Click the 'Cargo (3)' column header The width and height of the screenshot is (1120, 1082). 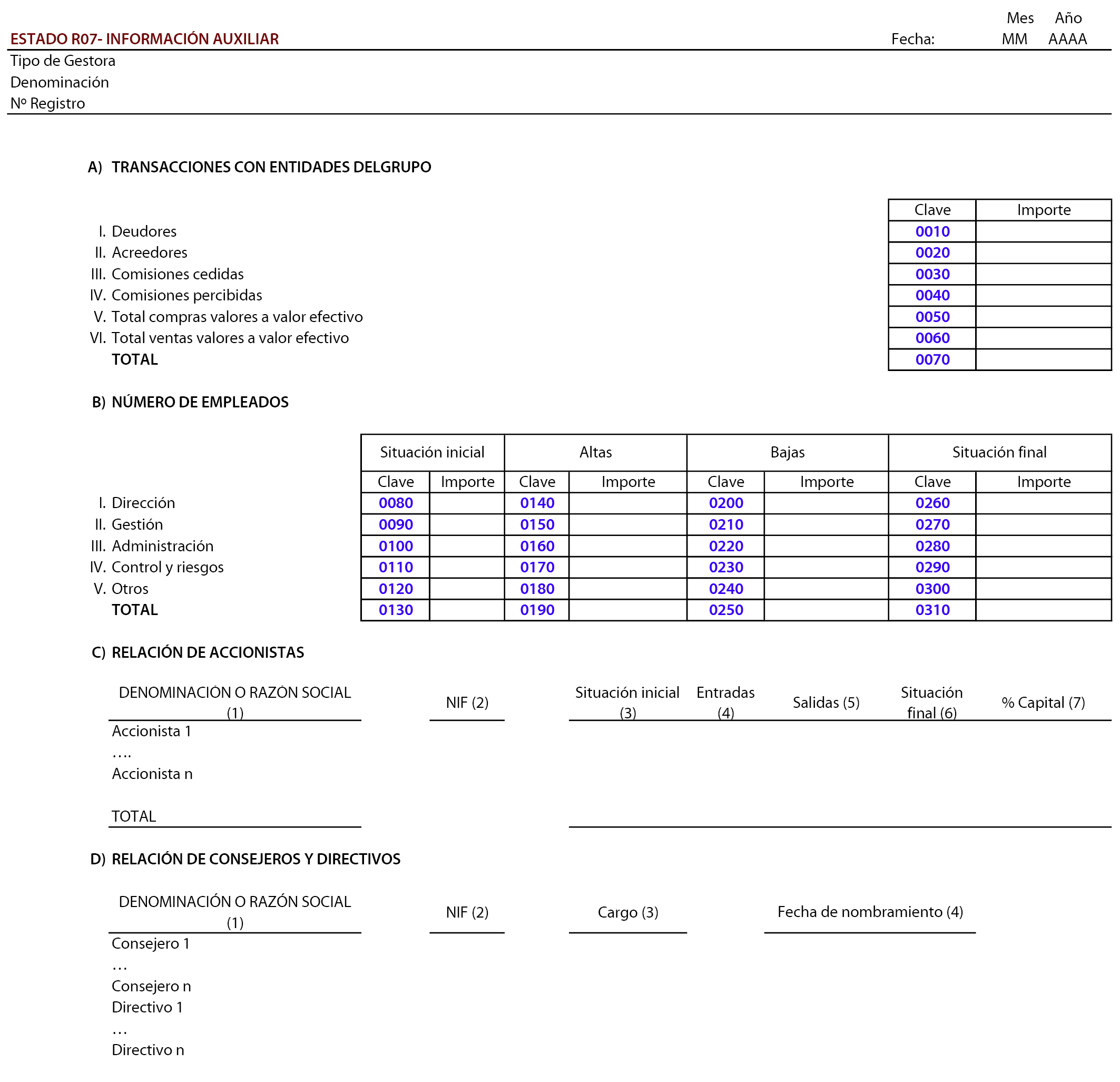click(627, 913)
